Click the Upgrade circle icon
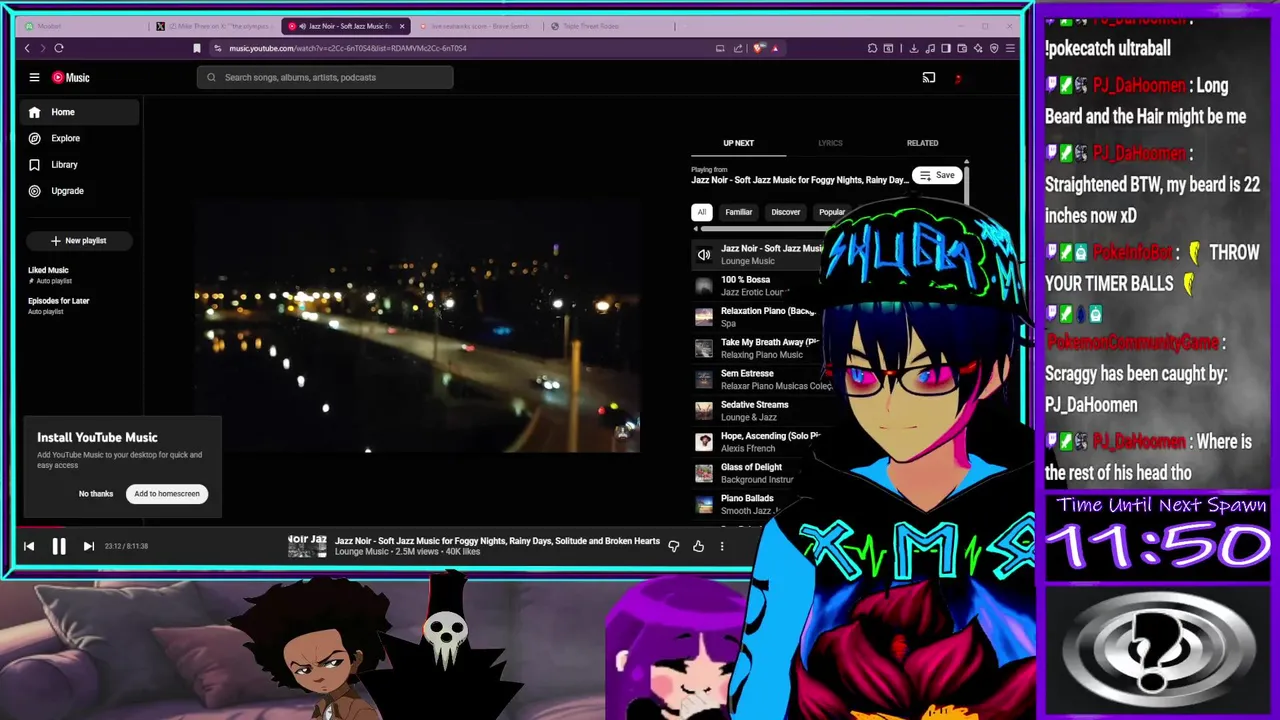 (x=34, y=190)
